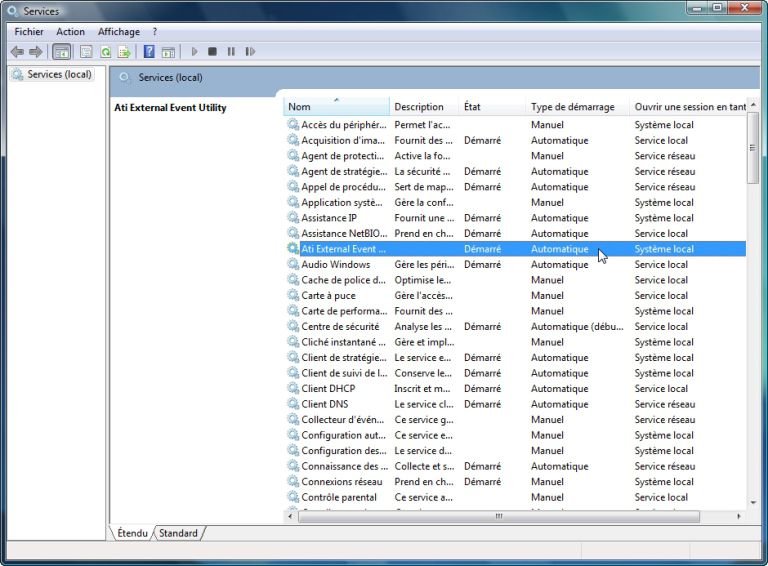768x566 pixels.
Task: Sort by the Nom column header
Action: 336,107
